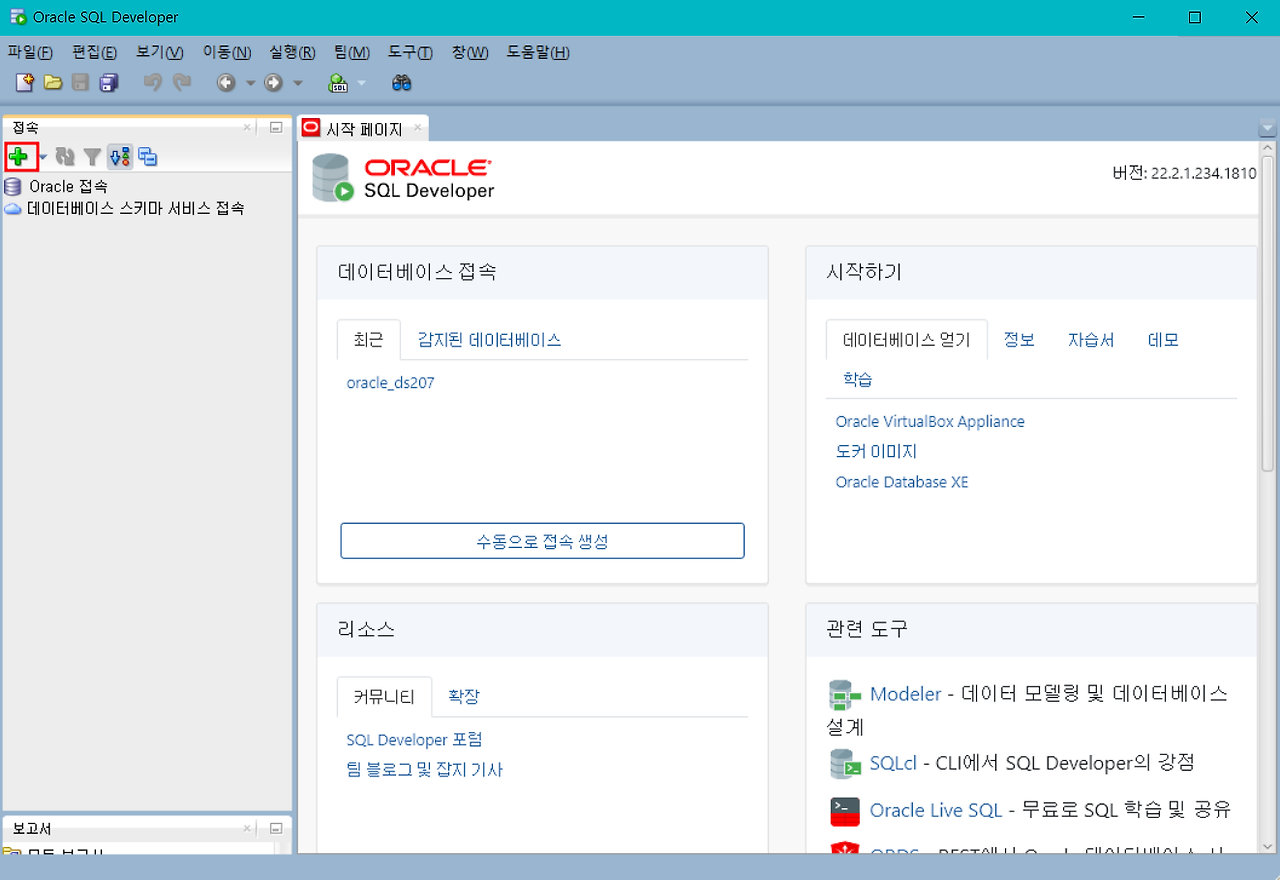This screenshot has width=1280, height=880.
Task: Apply a filter in the connections panel
Action: [x=92, y=157]
